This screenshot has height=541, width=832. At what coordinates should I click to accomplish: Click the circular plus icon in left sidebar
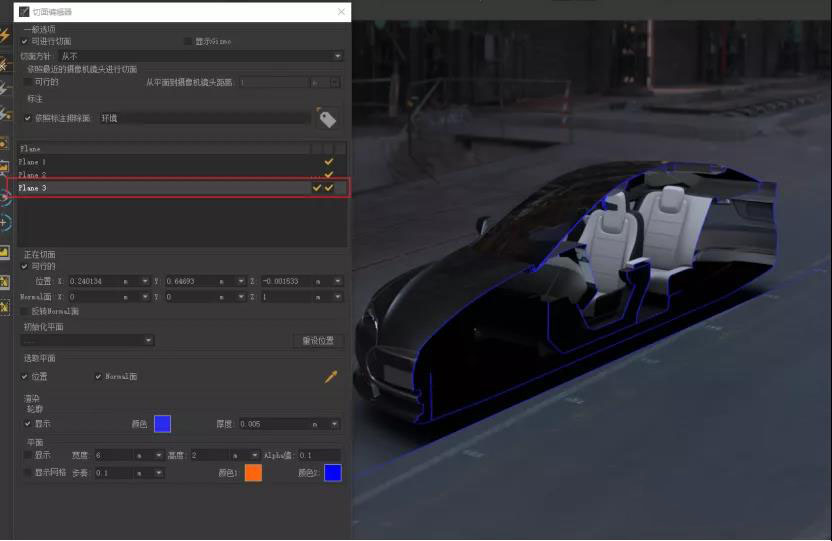pyautogui.click(x=6, y=223)
